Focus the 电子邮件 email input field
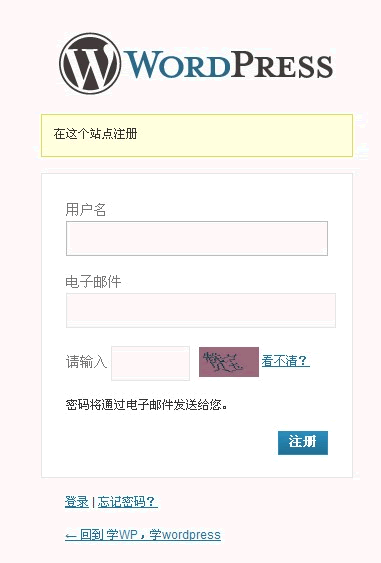The height and width of the screenshot is (563, 381). point(201,310)
